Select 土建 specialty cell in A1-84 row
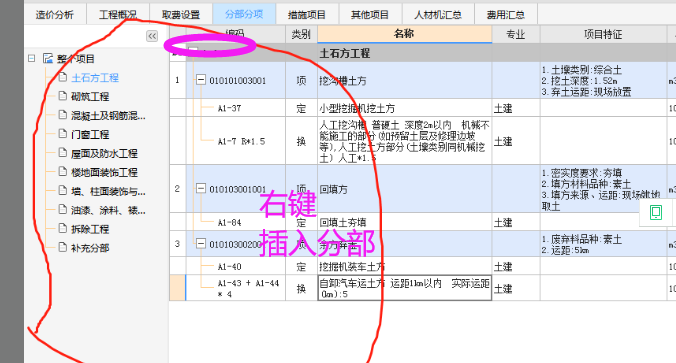Screen dimensions: 676x363 click(x=516, y=222)
